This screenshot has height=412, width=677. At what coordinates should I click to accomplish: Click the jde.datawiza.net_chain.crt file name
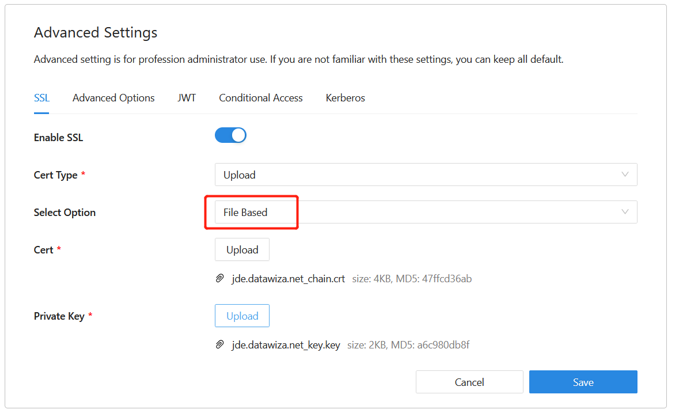288,279
